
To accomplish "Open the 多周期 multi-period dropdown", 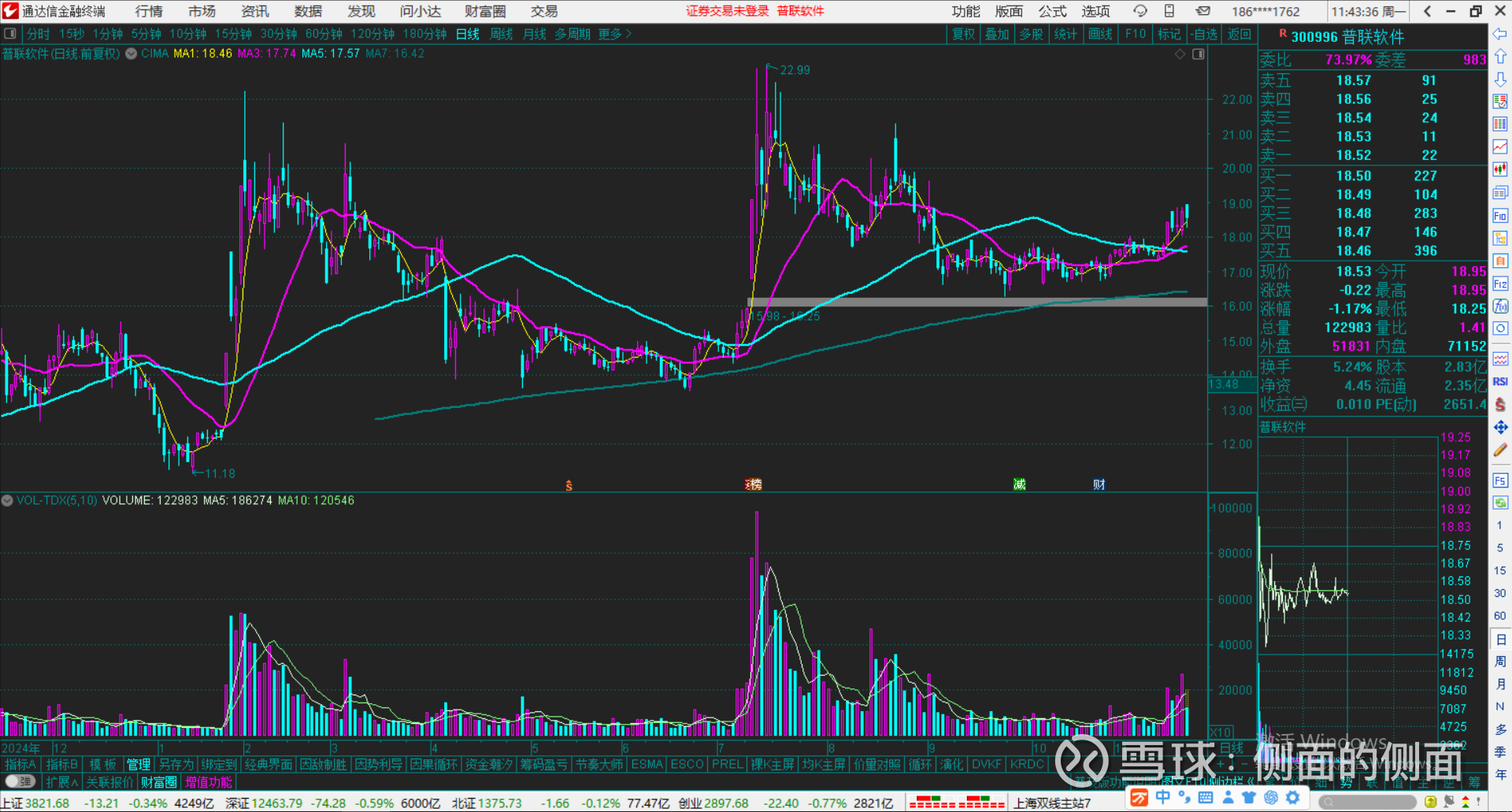I will [573, 34].
